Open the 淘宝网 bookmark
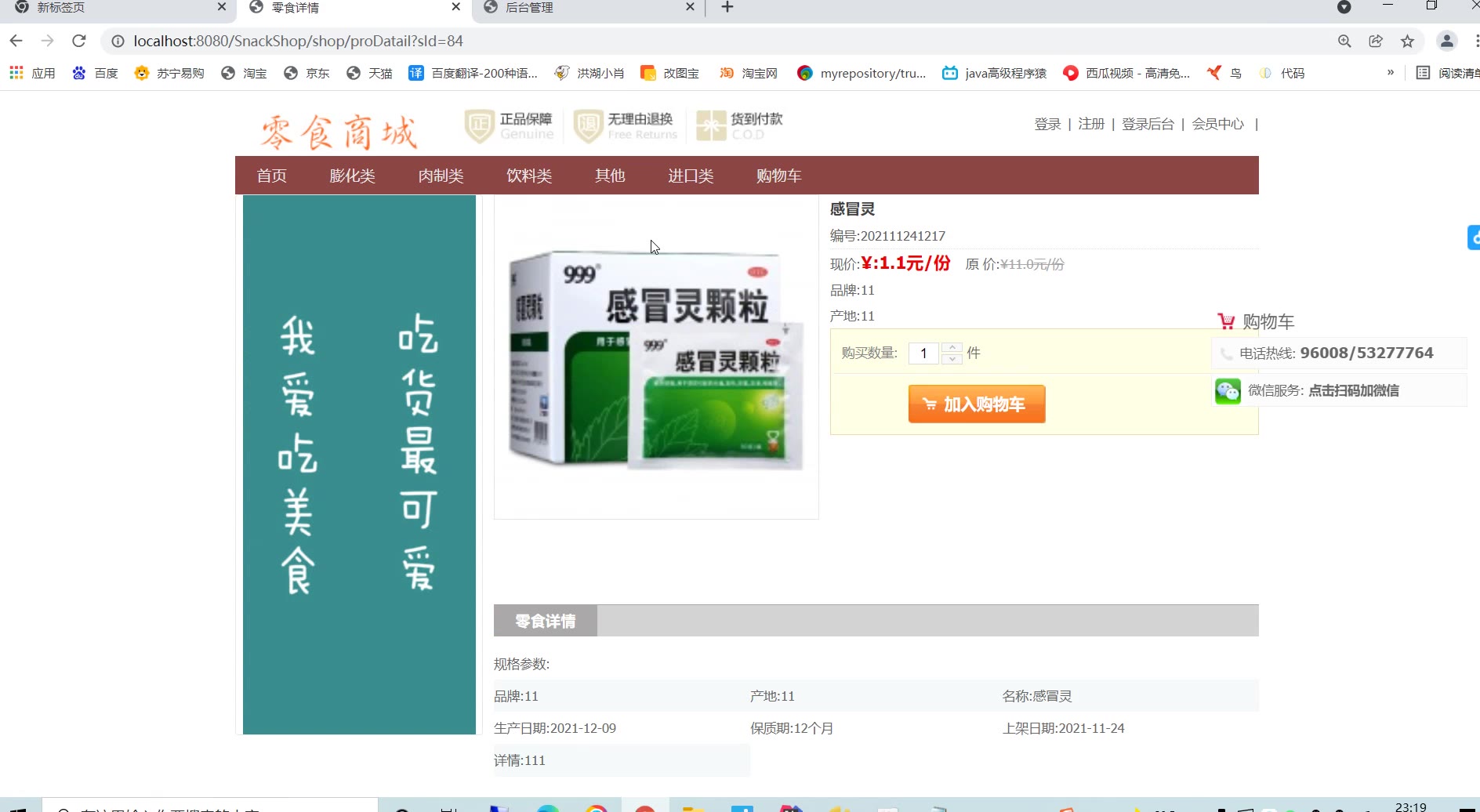 749,73
